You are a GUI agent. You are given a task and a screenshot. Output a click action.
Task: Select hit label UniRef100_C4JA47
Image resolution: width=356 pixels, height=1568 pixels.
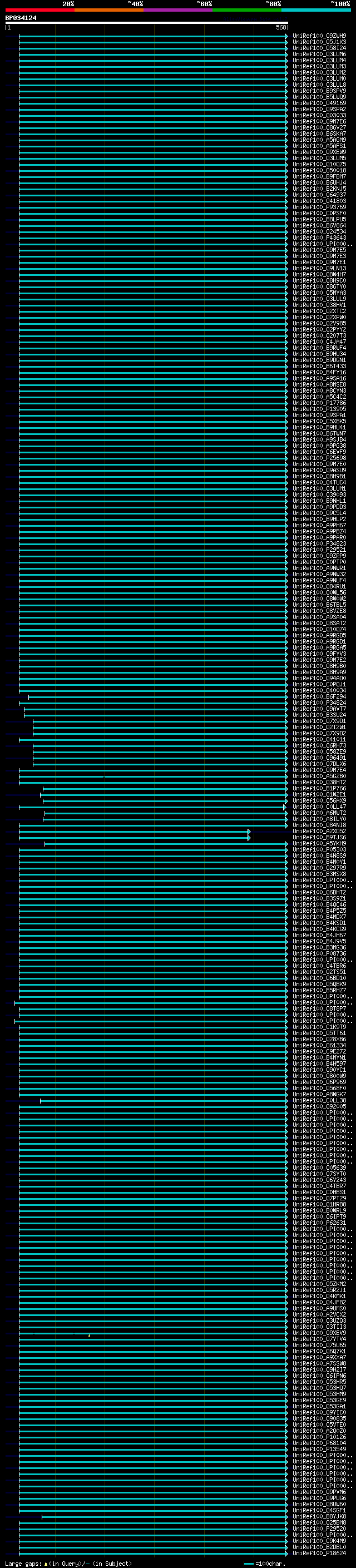tap(319, 342)
